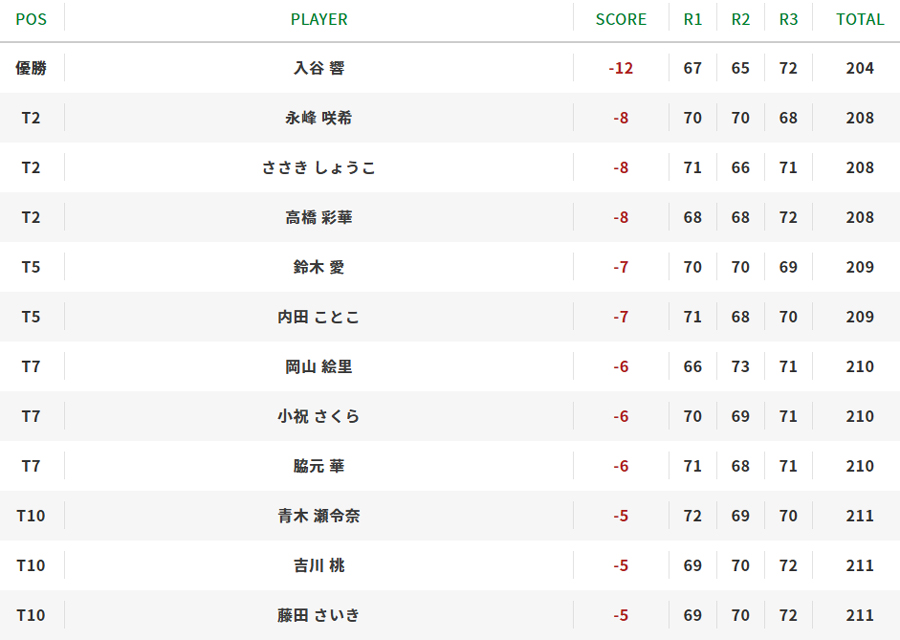
Task: Select player 小祝 さくら
Action: (x=319, y=417)
